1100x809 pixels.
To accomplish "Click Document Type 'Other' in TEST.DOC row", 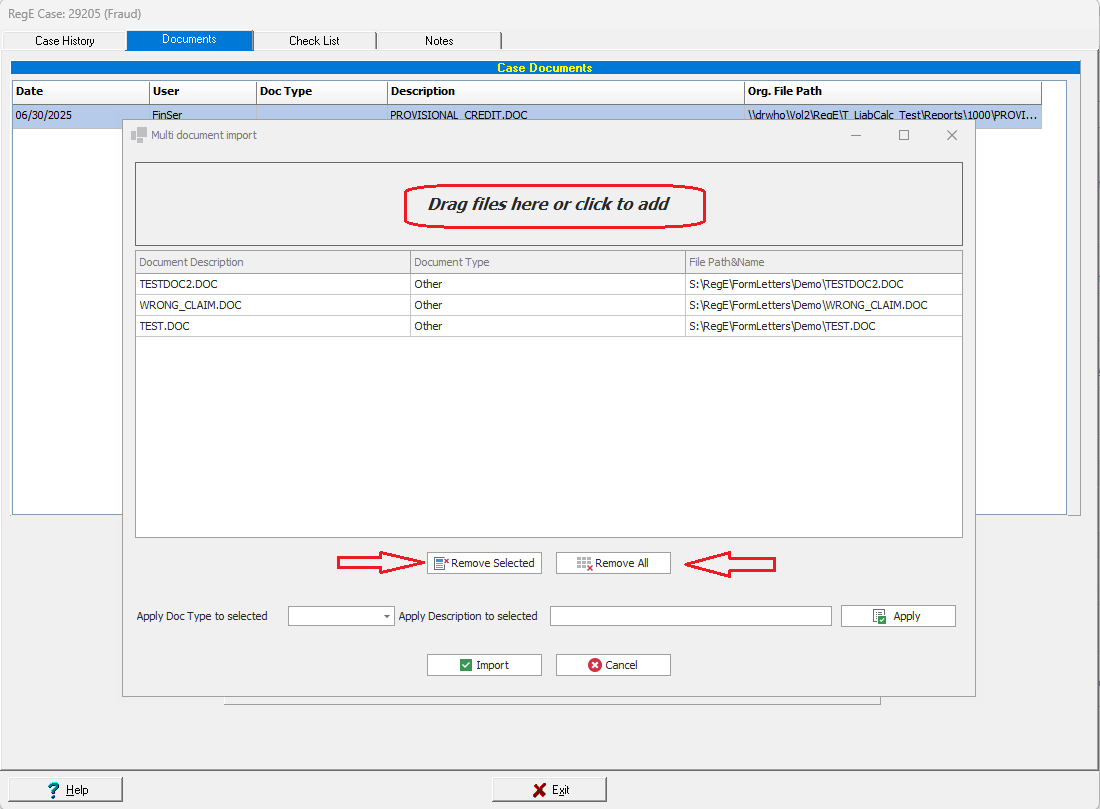I will click(x=547, y=326).
